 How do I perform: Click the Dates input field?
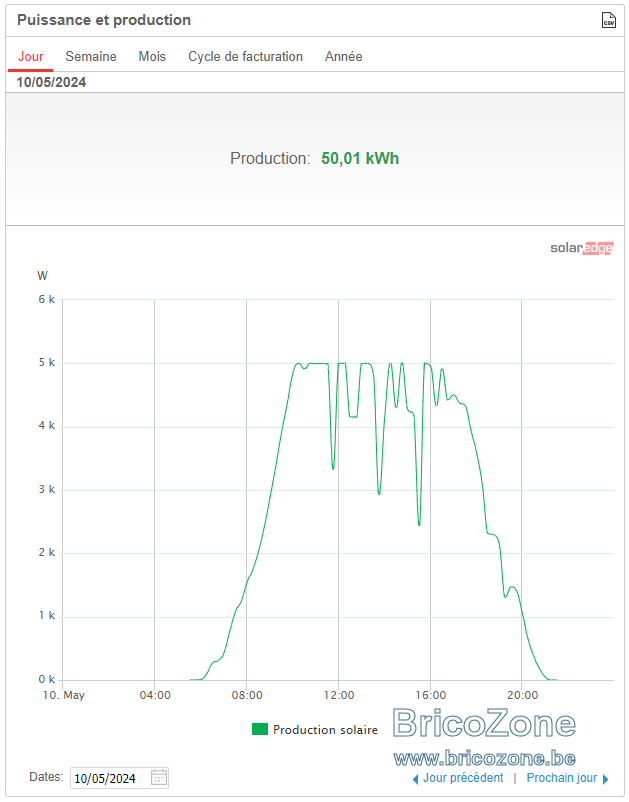click(x=119, y=778)
